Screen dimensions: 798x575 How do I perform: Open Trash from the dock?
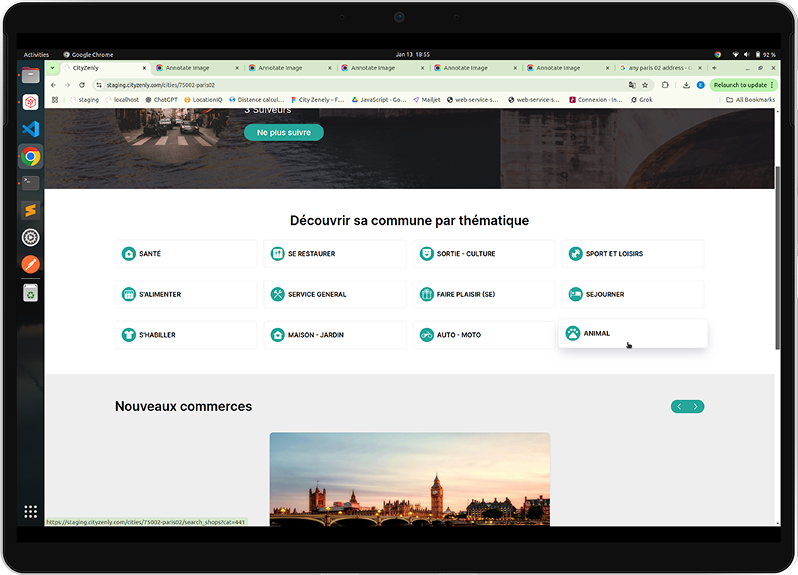pyautogui.click(x=31, y=293)
